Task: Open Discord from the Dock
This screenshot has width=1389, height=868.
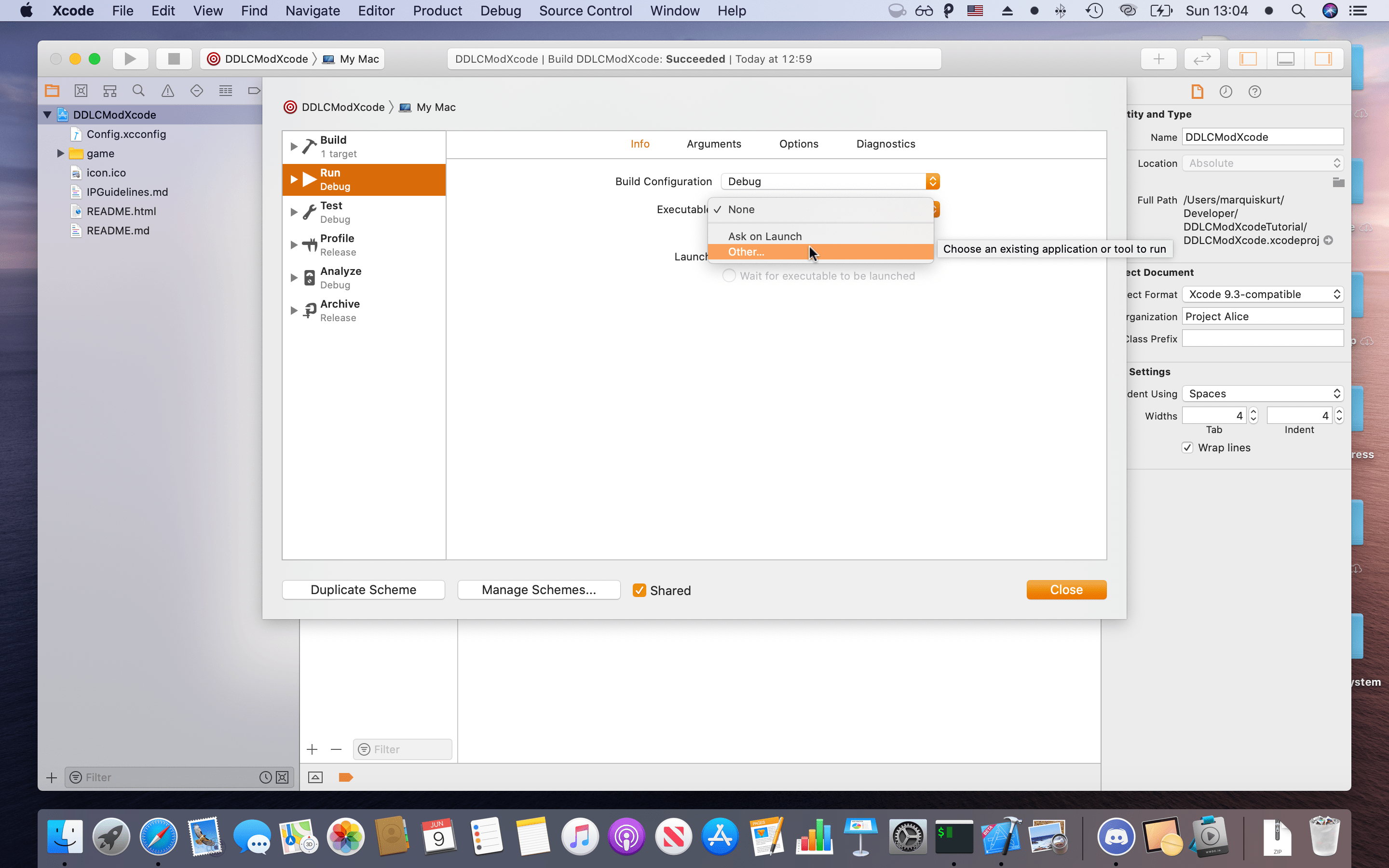Action: 1116,837
